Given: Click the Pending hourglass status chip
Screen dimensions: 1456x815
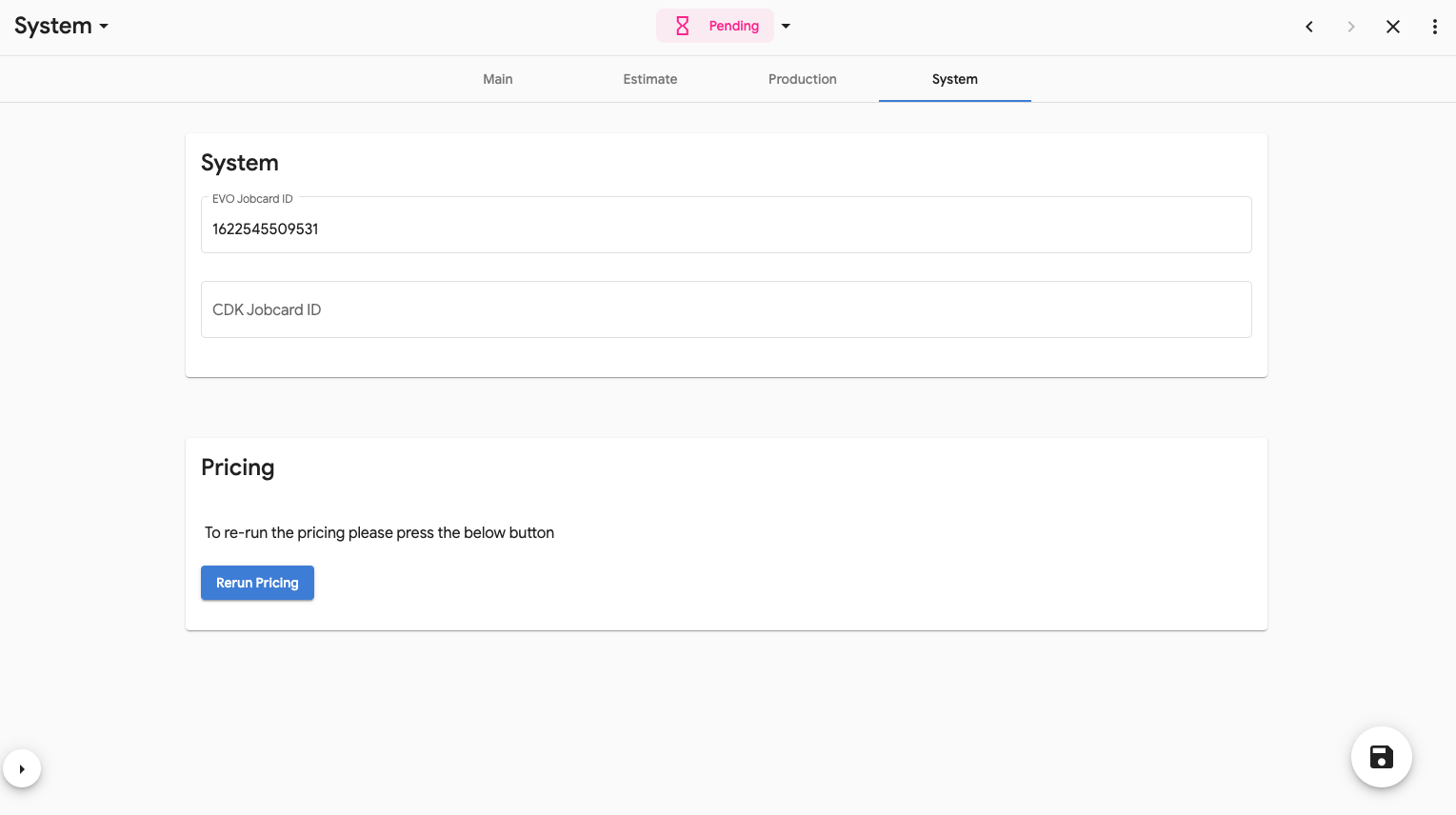Looking at the screenshot, I should coord(715,26).
